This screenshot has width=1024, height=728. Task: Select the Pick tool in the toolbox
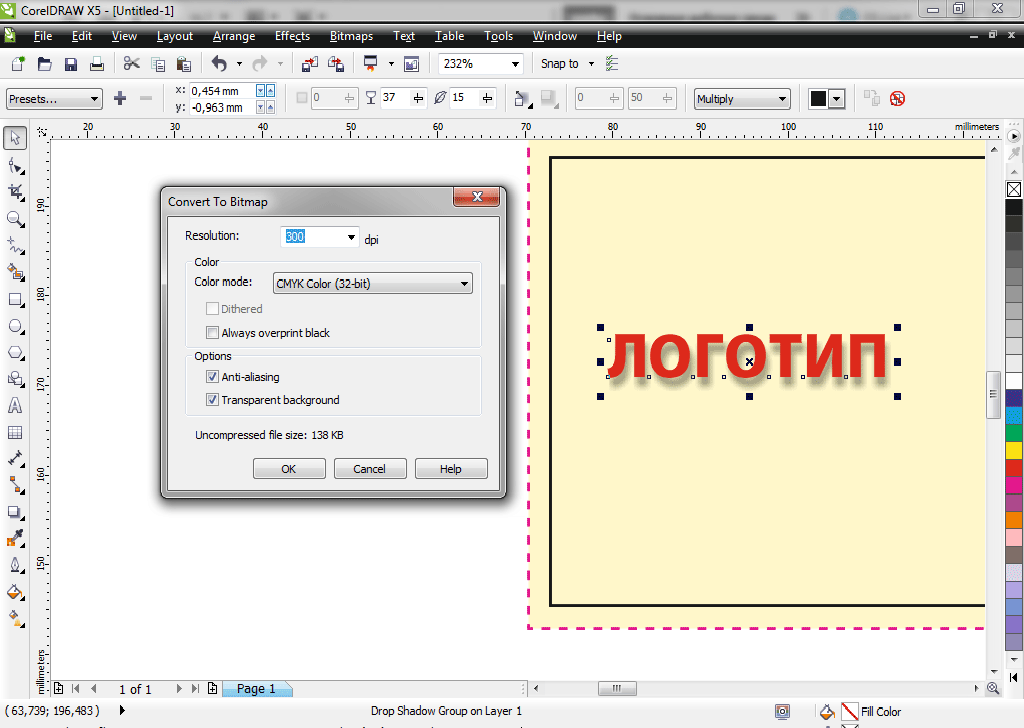(x=15, y=137)
